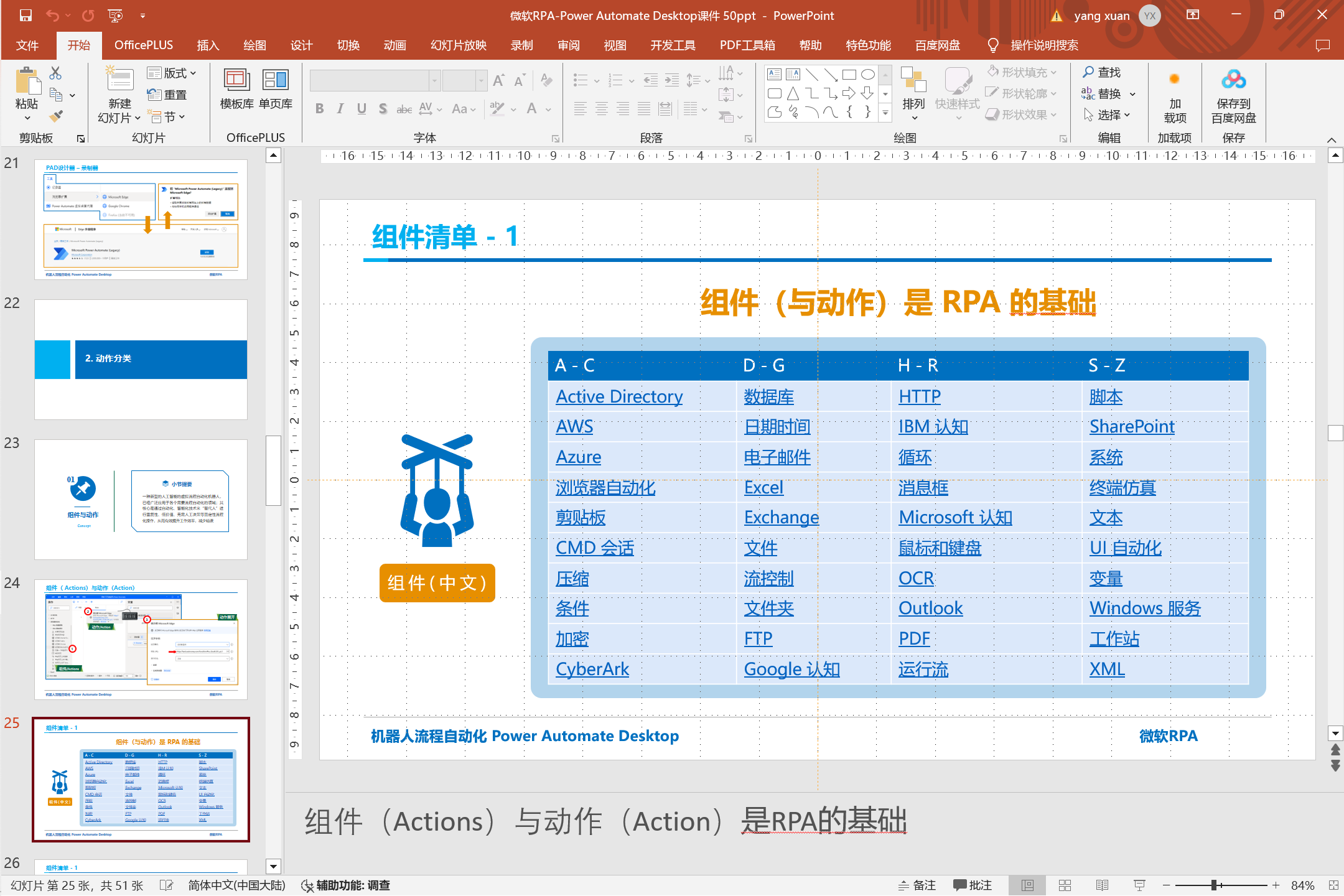
Task: Select slide 22 thumbnail 动作分类
Action: coord(141,360)
